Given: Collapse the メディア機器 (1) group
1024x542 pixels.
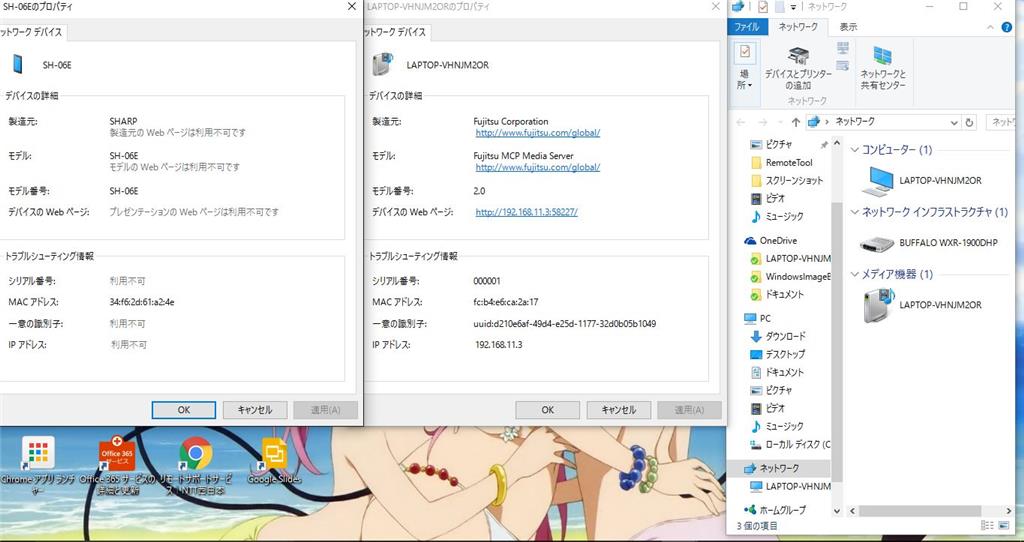Looking at the screenshot, I should (x=855, y=274).
